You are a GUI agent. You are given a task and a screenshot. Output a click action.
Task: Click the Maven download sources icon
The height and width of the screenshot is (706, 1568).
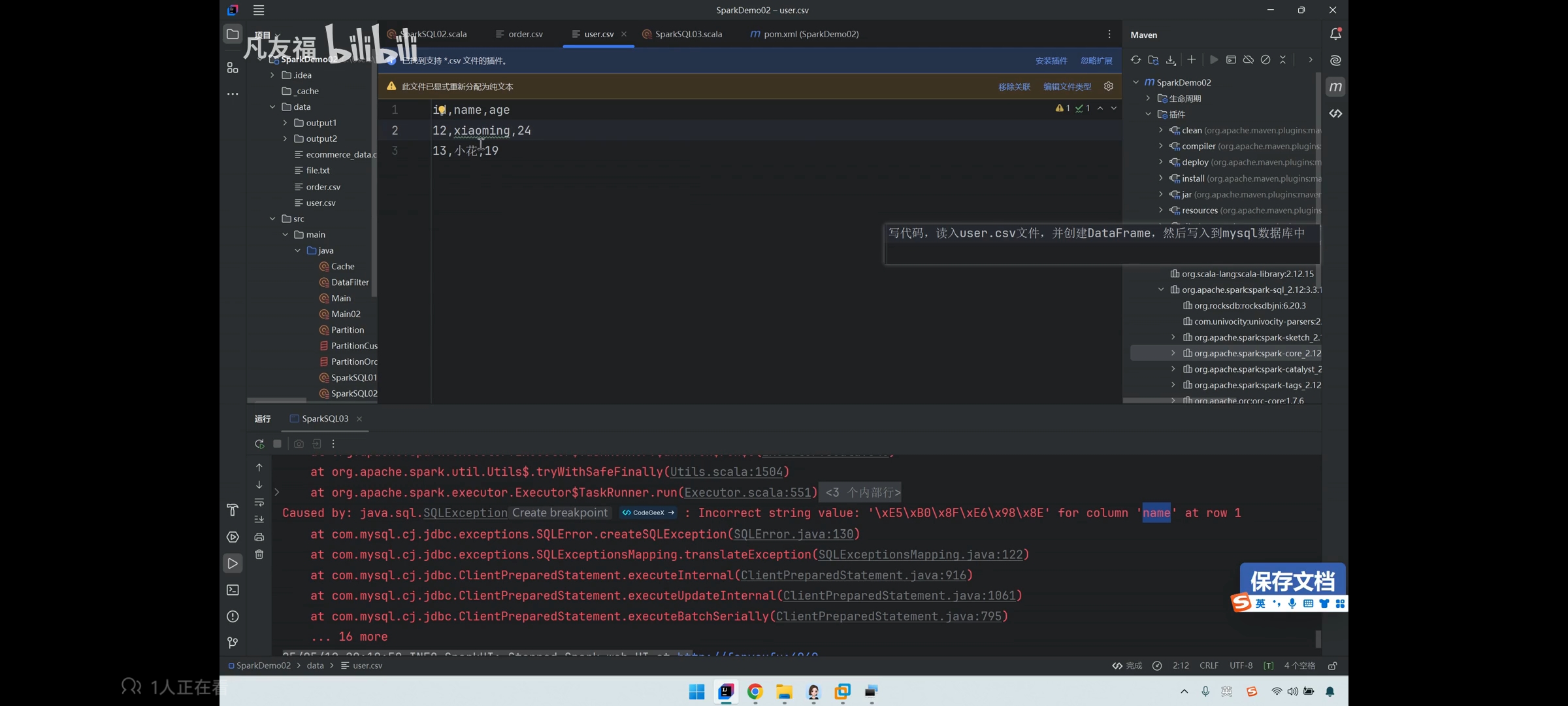(x=1171, y=59)
